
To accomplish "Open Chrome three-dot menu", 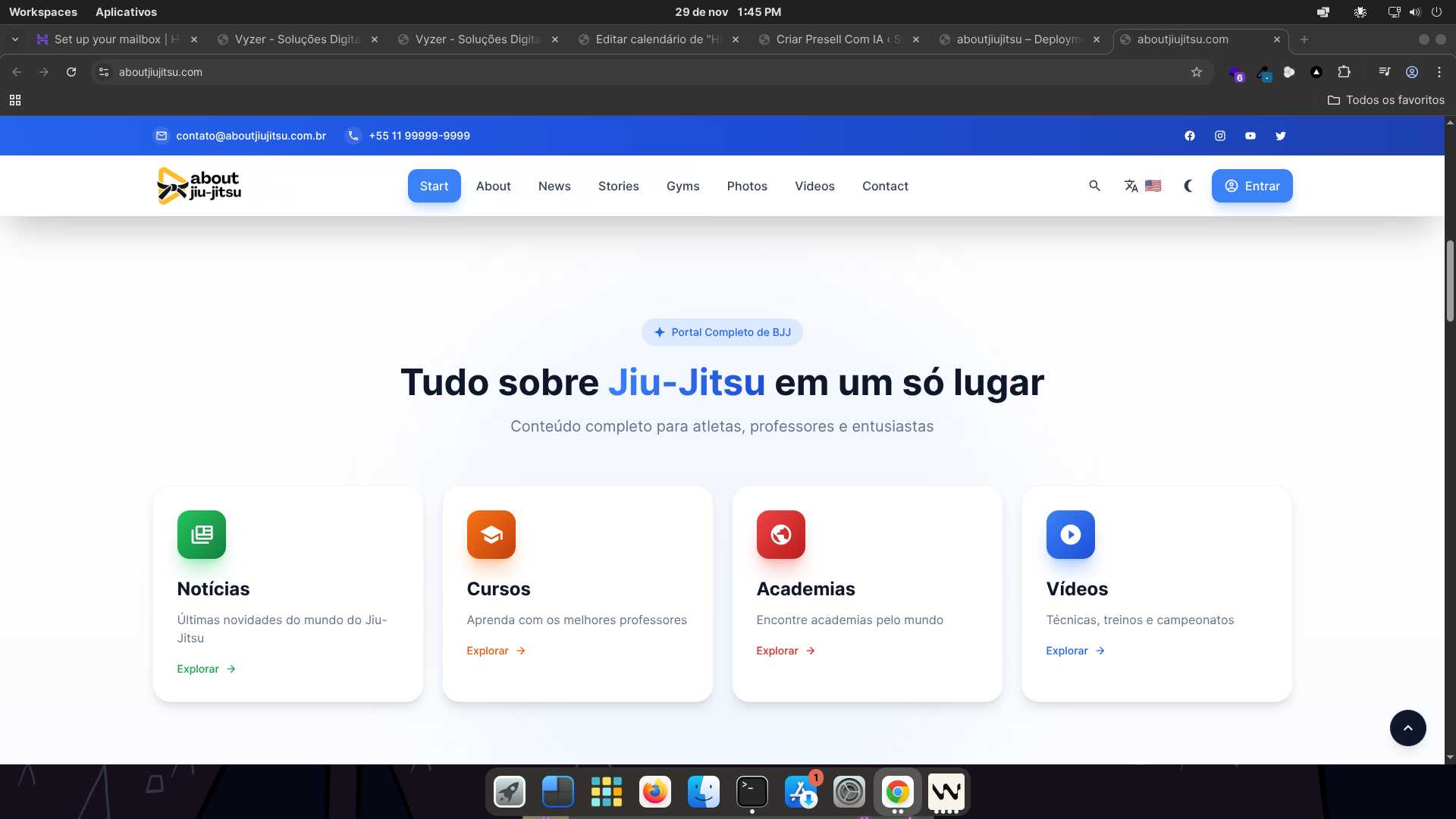I will (1439, 72).
